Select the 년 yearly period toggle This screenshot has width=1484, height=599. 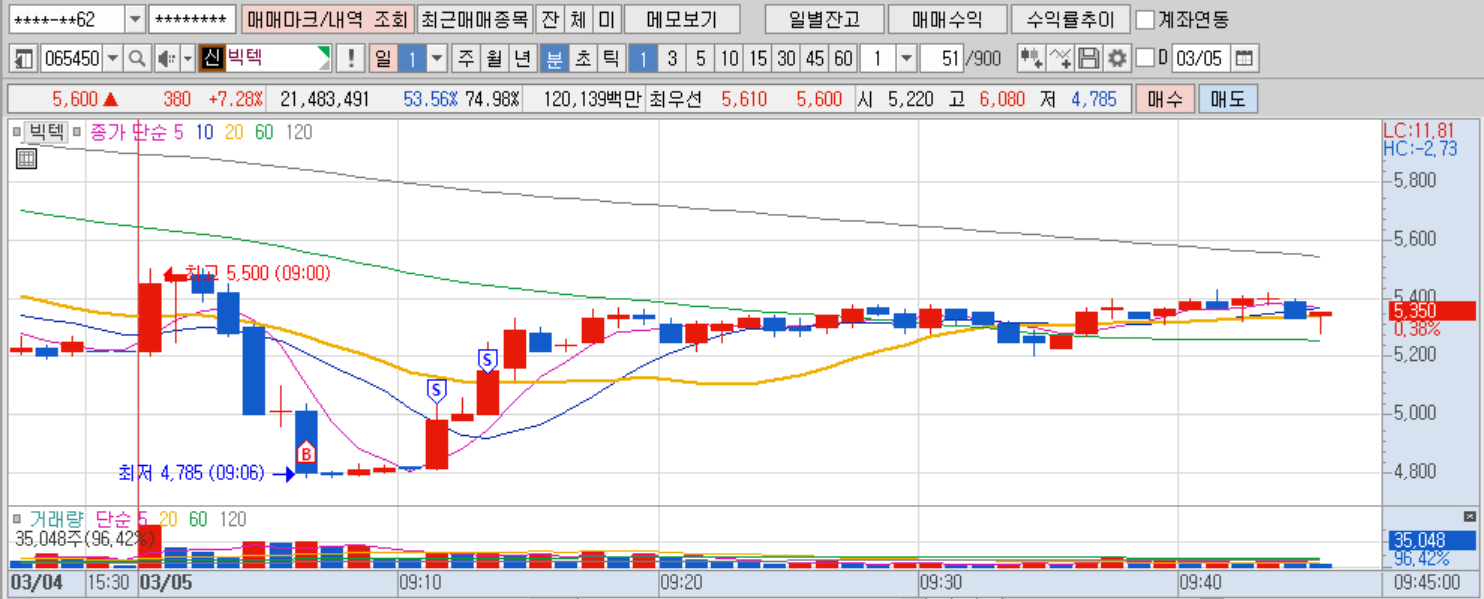522,59
